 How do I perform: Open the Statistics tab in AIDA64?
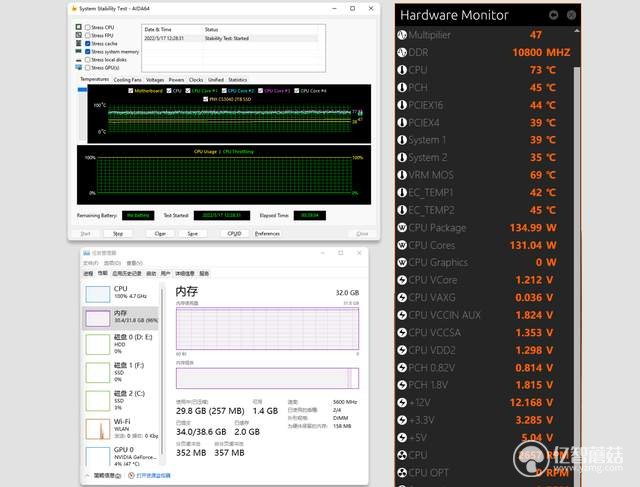click(238, 80)
